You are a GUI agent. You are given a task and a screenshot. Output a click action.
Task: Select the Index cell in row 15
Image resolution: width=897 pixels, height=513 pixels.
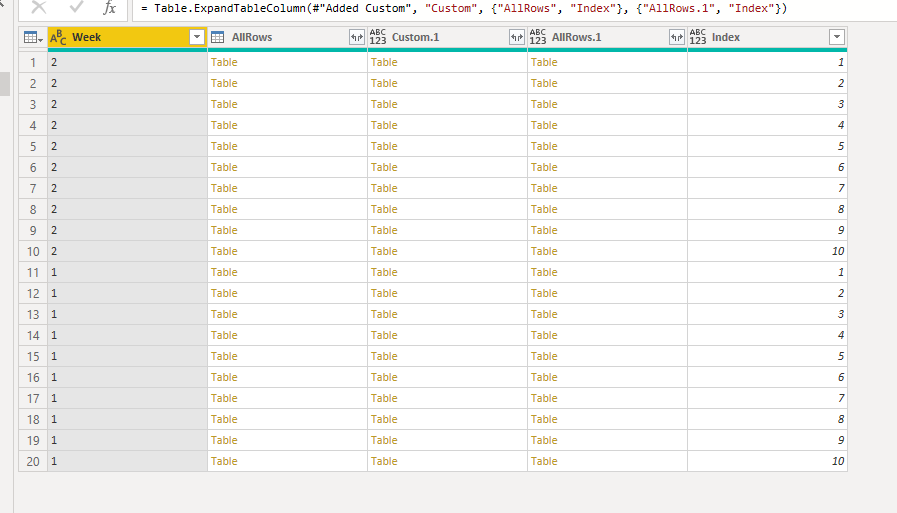(x=767, y=356)
